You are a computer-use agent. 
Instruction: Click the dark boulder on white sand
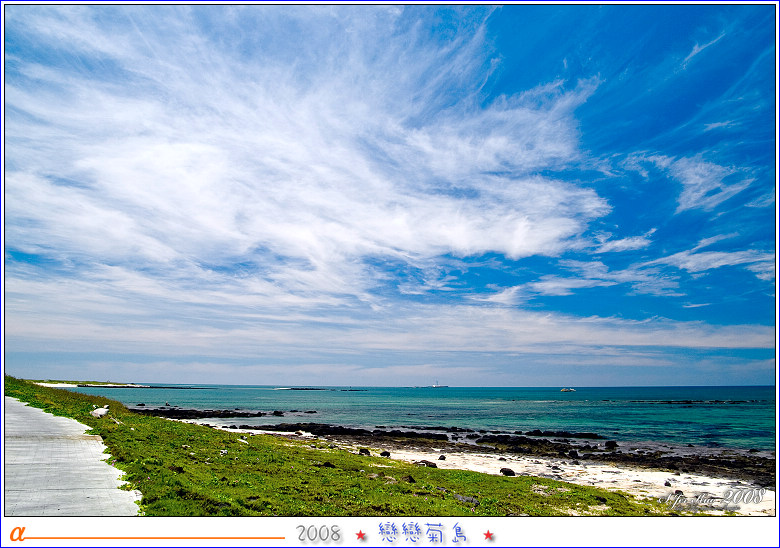(x=507, y=471)
